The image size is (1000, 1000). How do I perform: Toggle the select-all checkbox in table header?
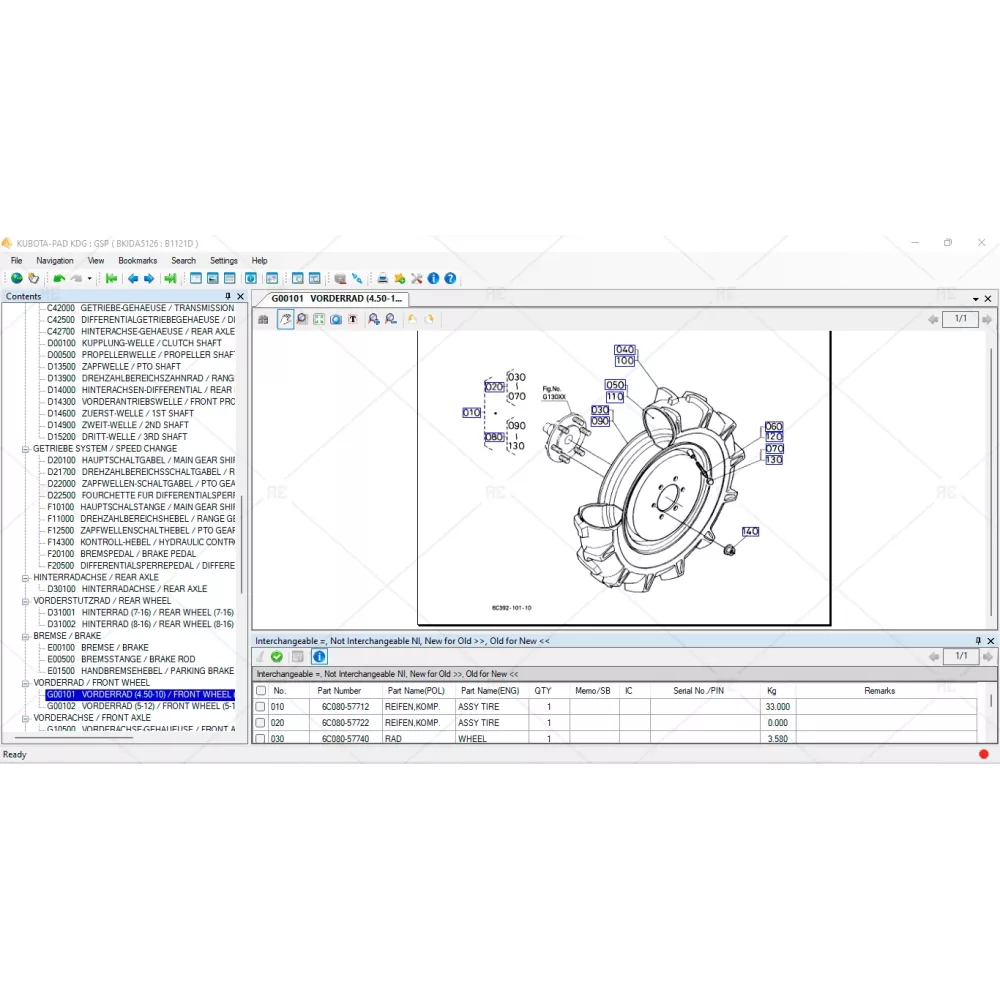tap(261, 690)
